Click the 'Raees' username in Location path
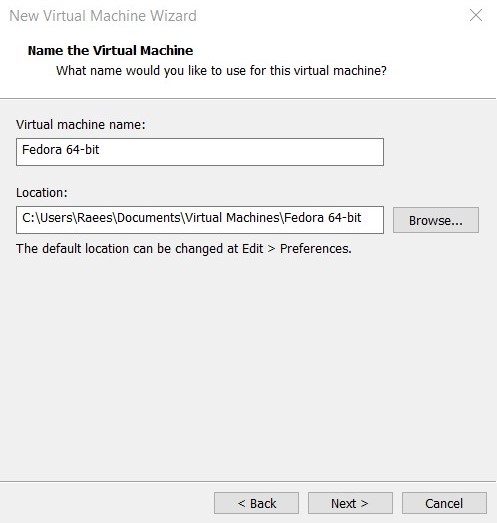 click(x=95, y=218)
